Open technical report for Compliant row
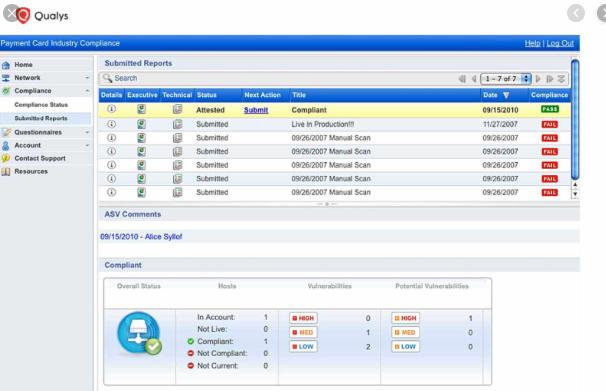 [177, 109]
